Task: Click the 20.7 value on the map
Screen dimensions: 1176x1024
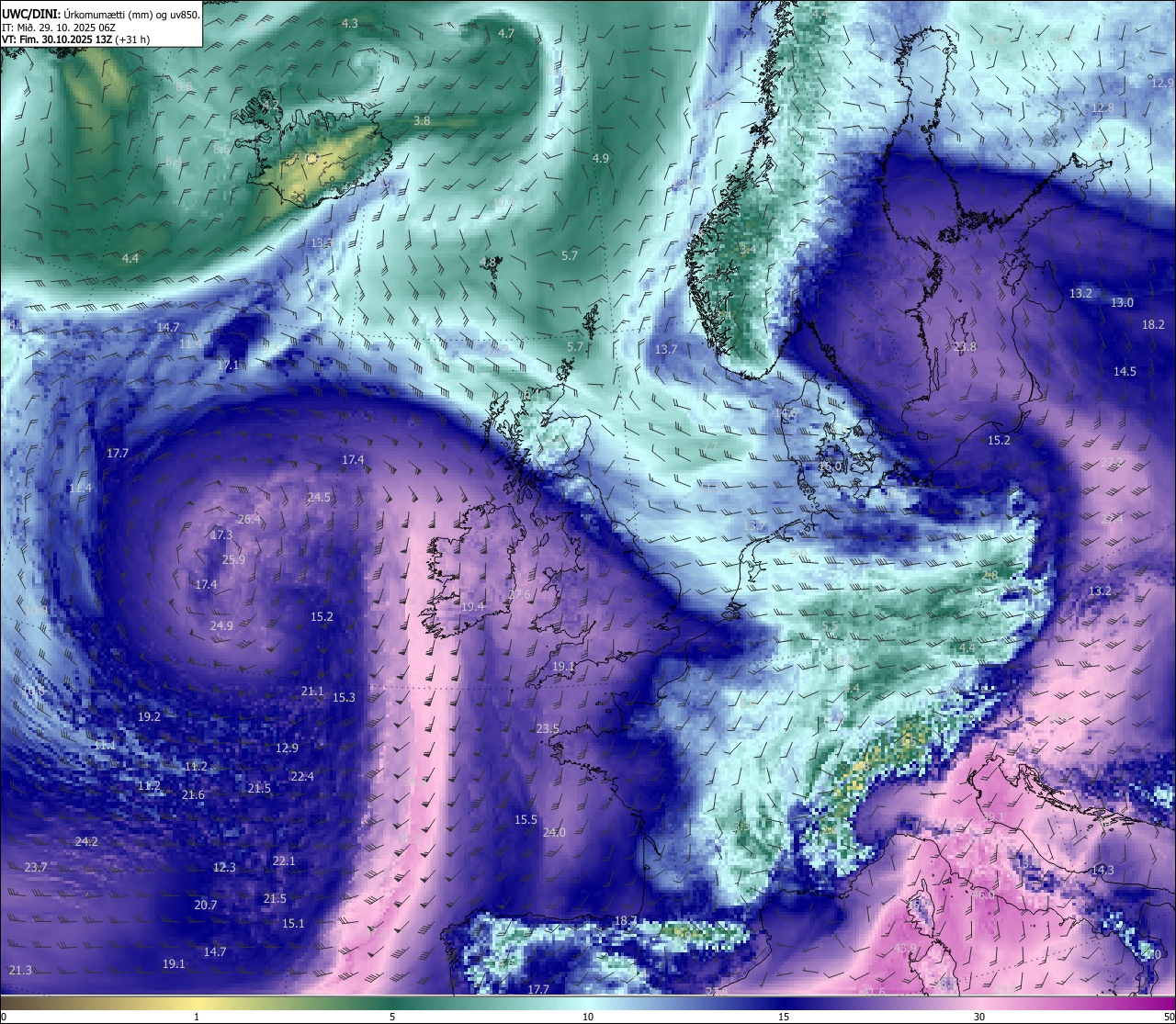Action: (x=206, y=905)
